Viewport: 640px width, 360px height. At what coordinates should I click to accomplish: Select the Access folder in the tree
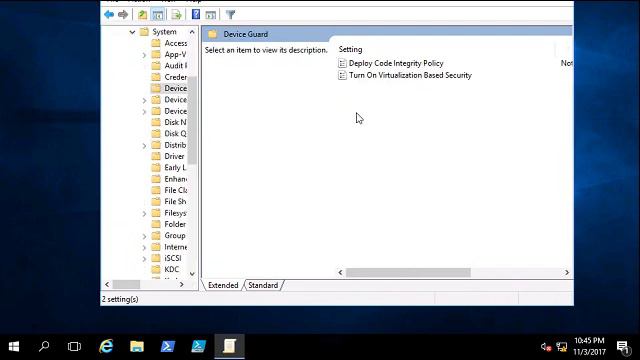tap(176, 43)
